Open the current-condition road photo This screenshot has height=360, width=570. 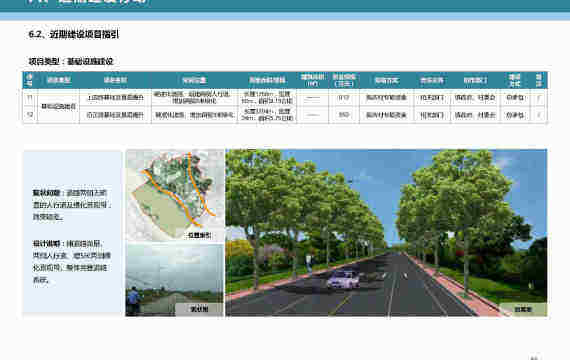175,280
